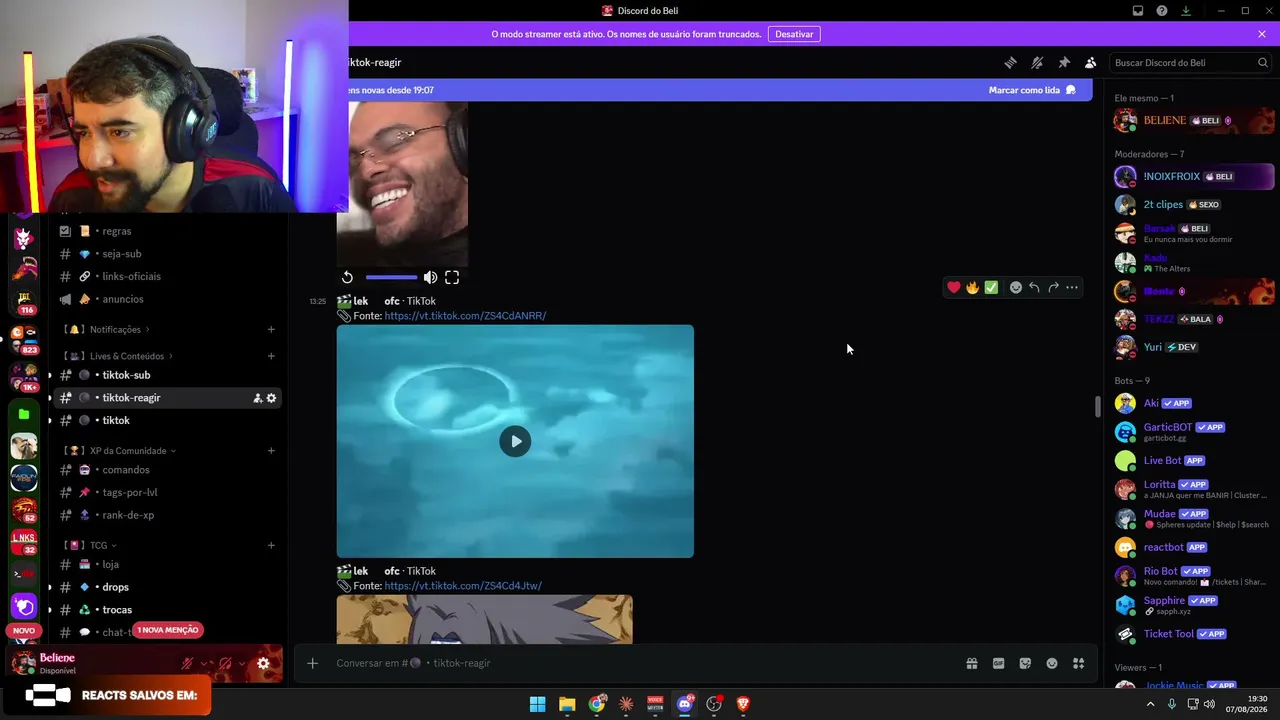Forward the hovered message
Image resolution: width=1280 pixels, height=720 pixels.
[x=1053, y=287]
